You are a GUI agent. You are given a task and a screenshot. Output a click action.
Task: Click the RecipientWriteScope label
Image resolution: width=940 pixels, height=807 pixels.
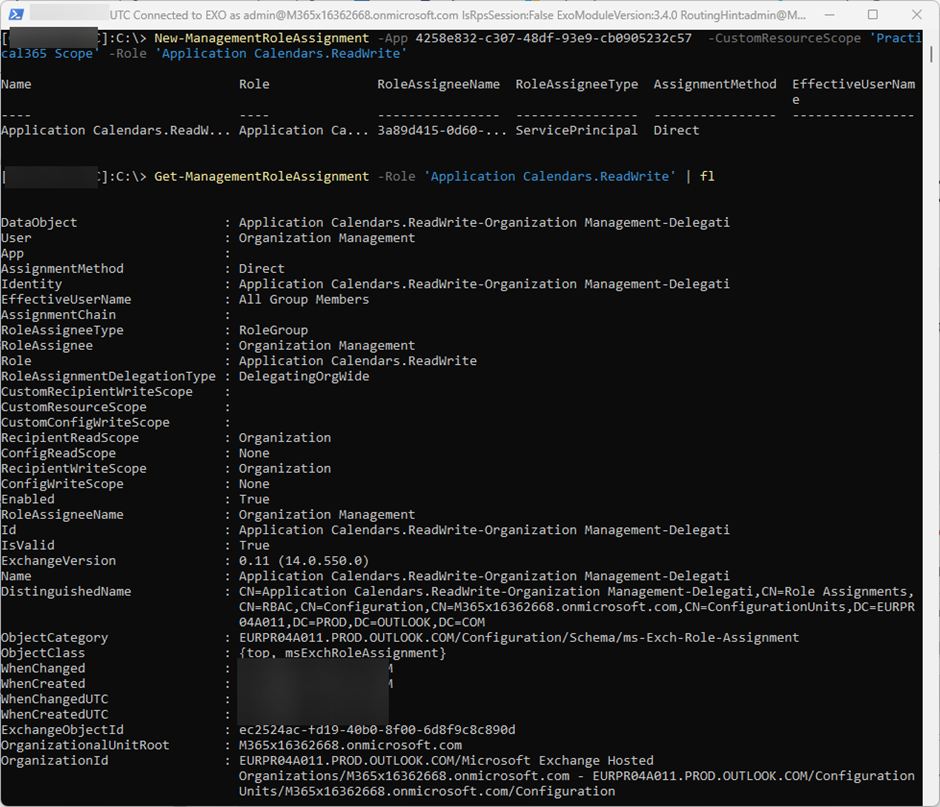pos(74,469)
